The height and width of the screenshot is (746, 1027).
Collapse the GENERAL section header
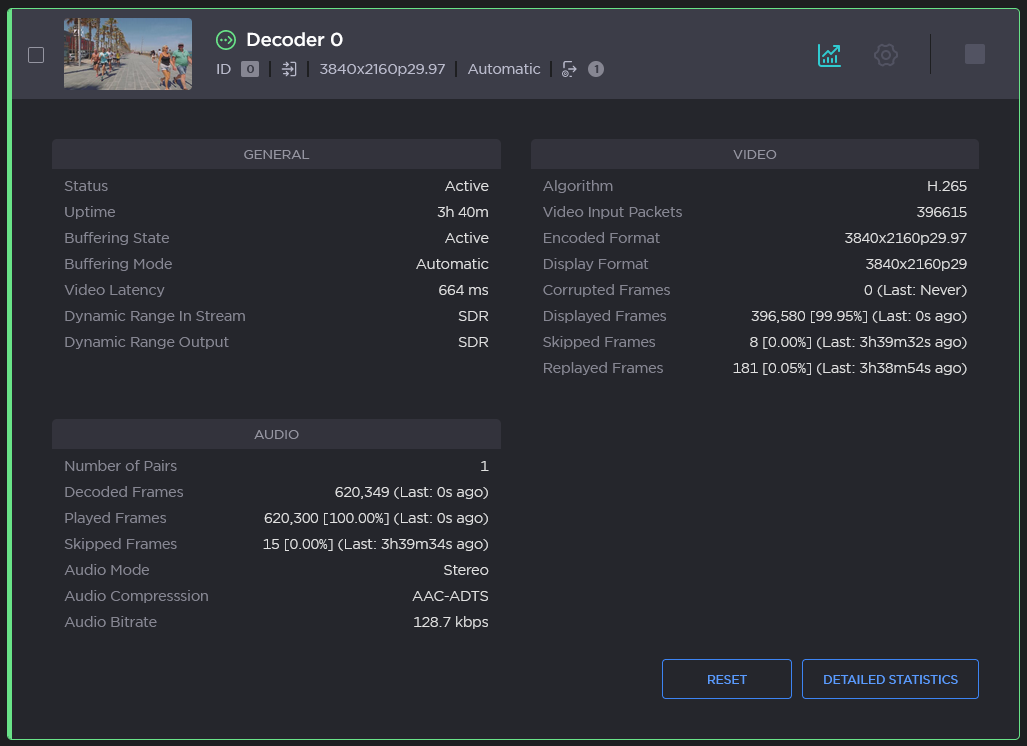click(x=276, y=154)
